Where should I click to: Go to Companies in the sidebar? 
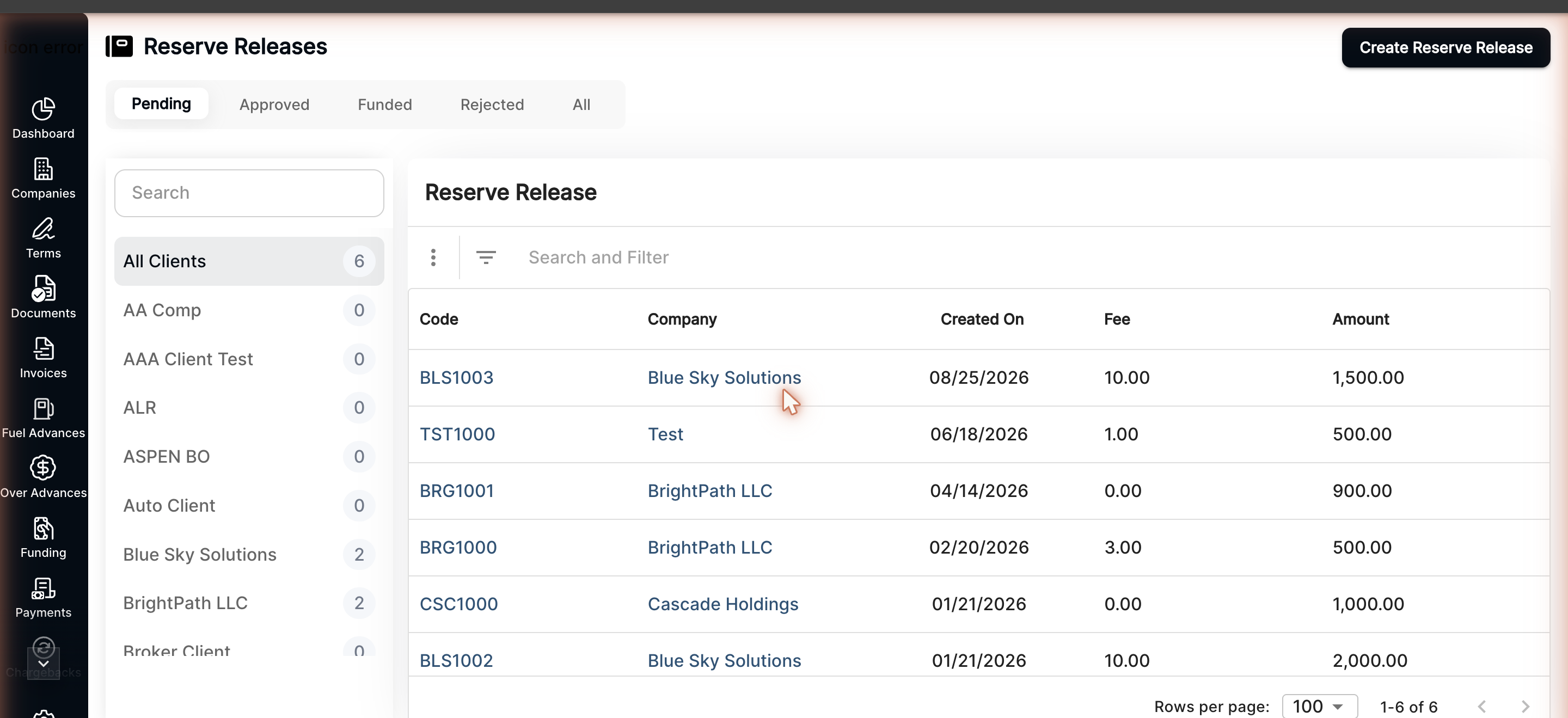point(43,169)
